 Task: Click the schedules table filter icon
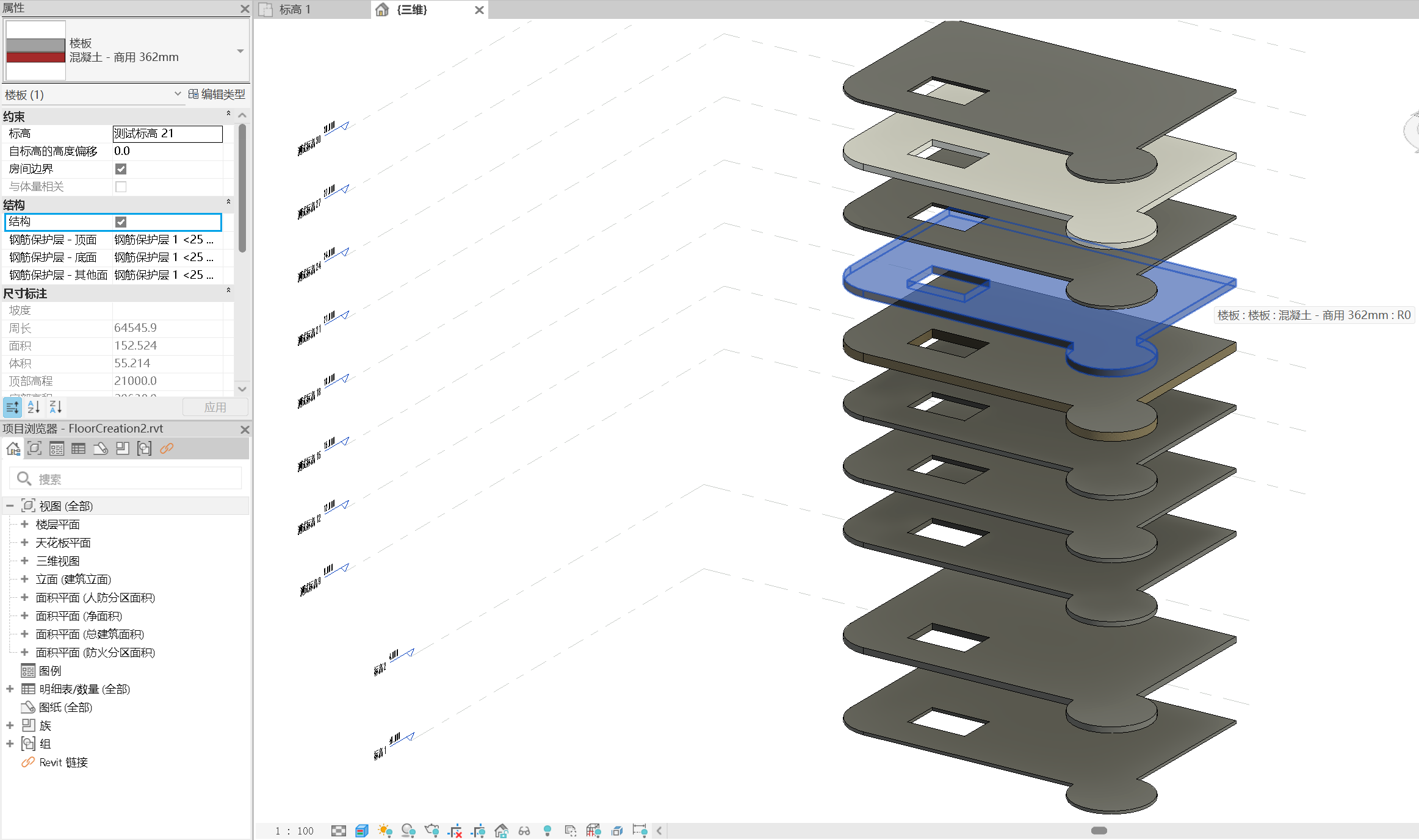(79, 449)
